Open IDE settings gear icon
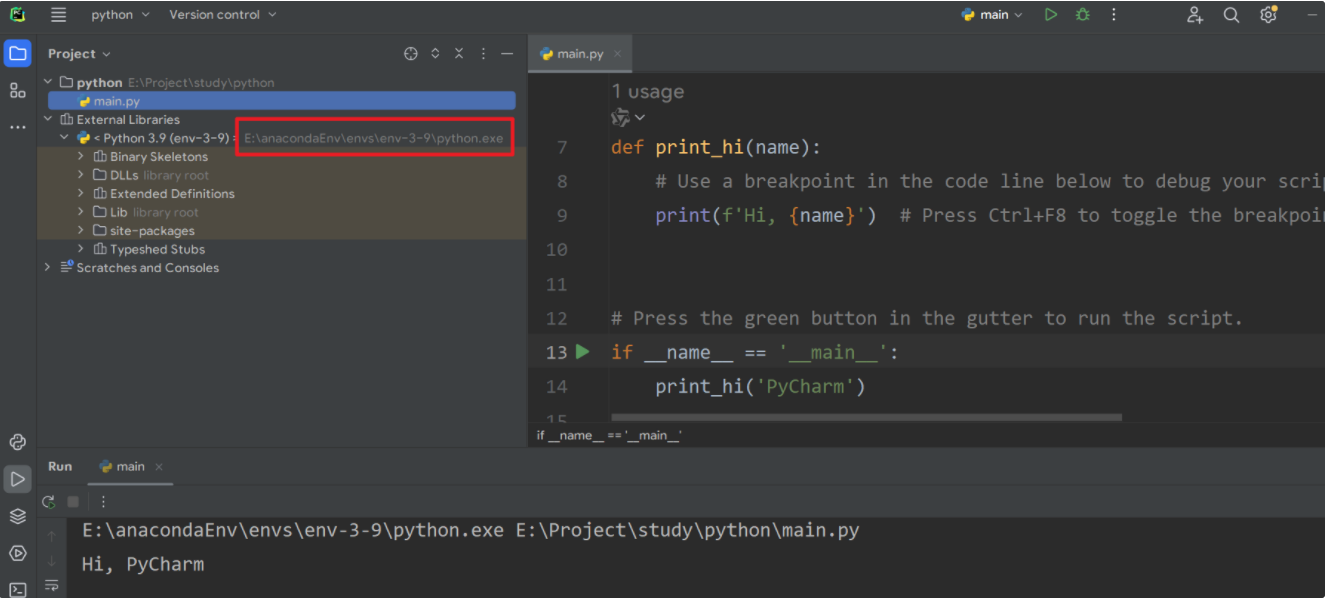Image resolution: width=1325 pixels, height=598 pixels. pos(1268,15)
